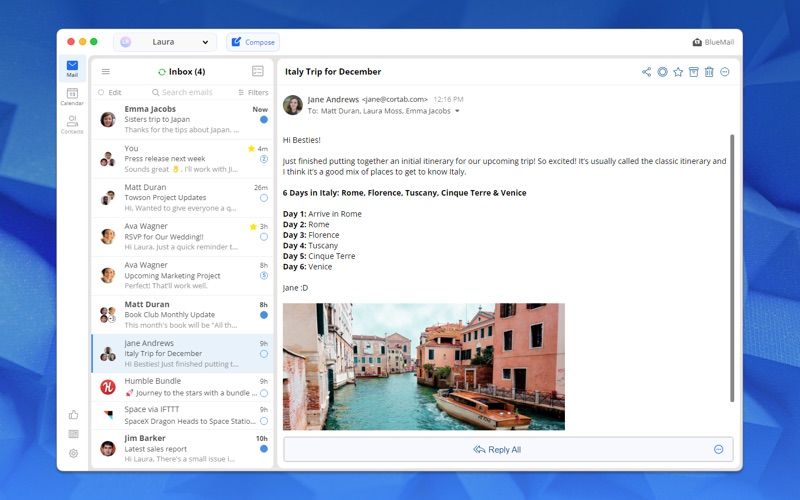Screen dimensions: 800x500
Task: Click the Humble Bundle sender logo
Action: [x=108, y=387]
